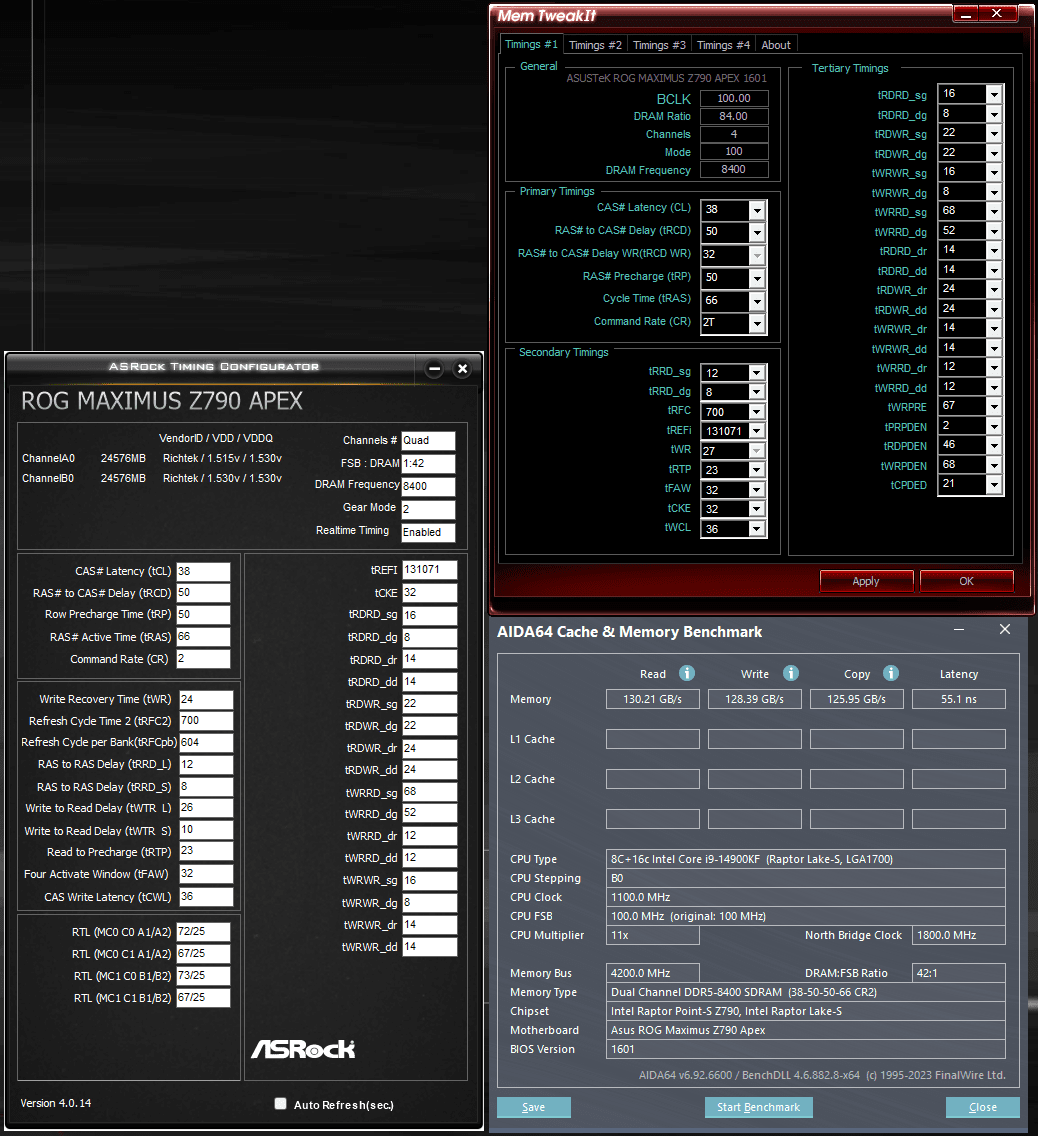This screenshot has width=1038, height=1136.
Task: Close the Mem TweakIt window
Action: [x=997, y=14]
